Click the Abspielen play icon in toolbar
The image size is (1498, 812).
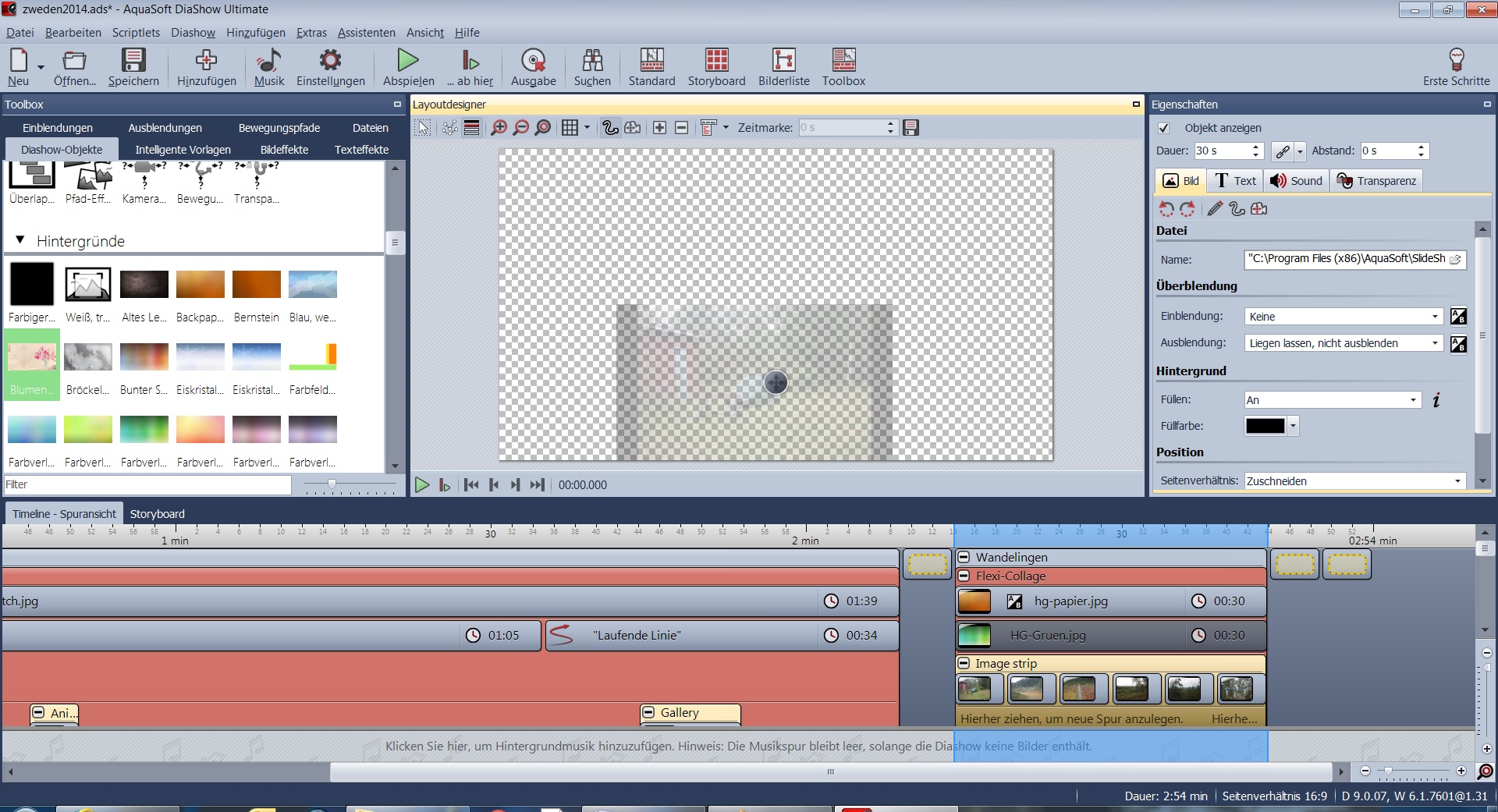coord(408,61)
